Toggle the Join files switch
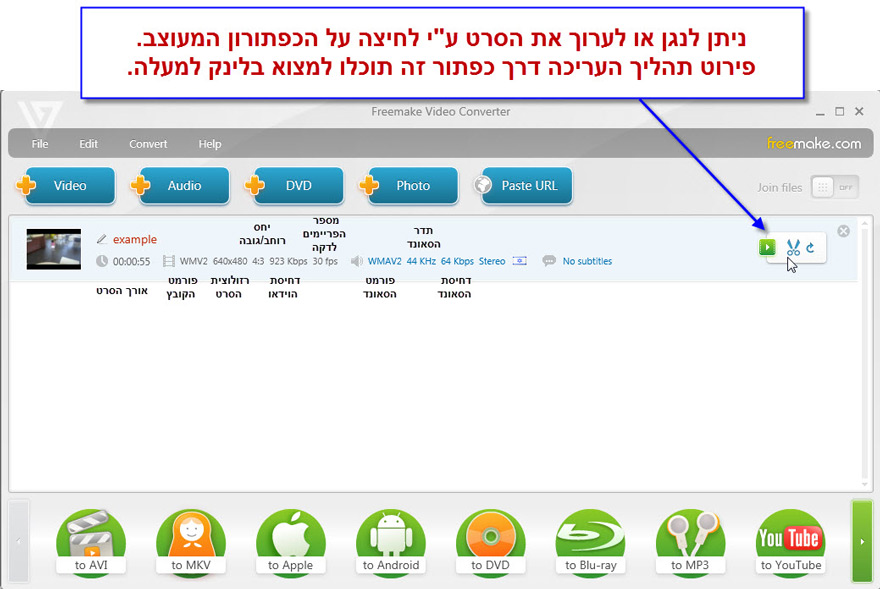The width and height of the screenshot is (880, 589). [835, 188]
